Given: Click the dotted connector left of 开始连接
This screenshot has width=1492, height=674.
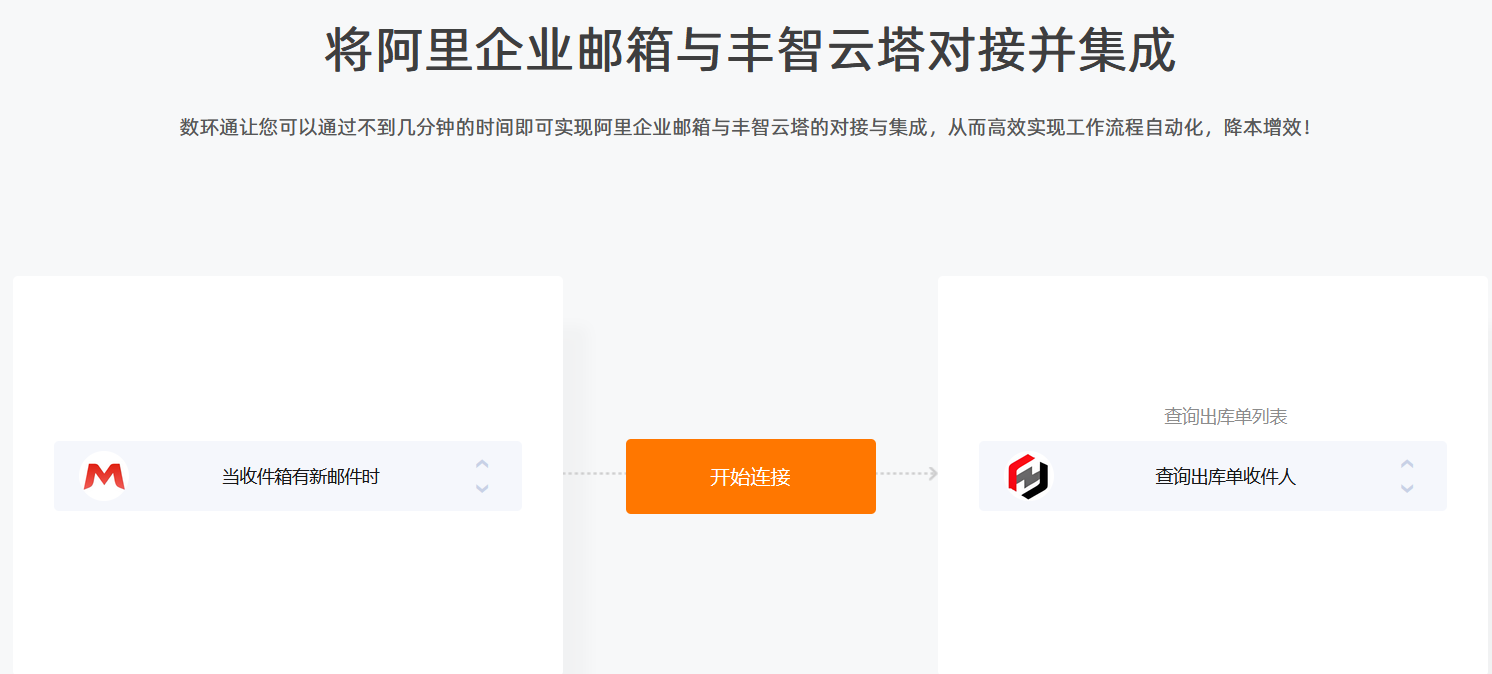Looking at the screenshot, I should [x=594, y=474].
